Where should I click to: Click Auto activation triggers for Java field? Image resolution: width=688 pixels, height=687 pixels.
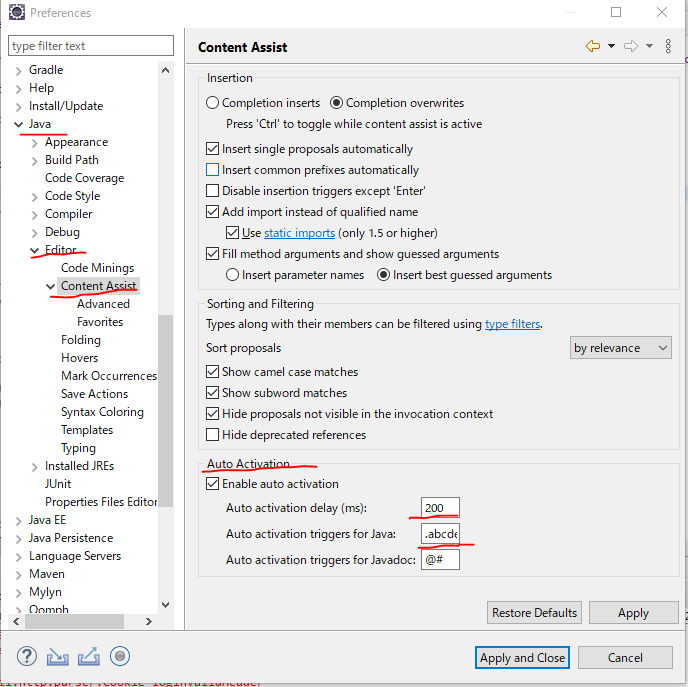point(440,534)
